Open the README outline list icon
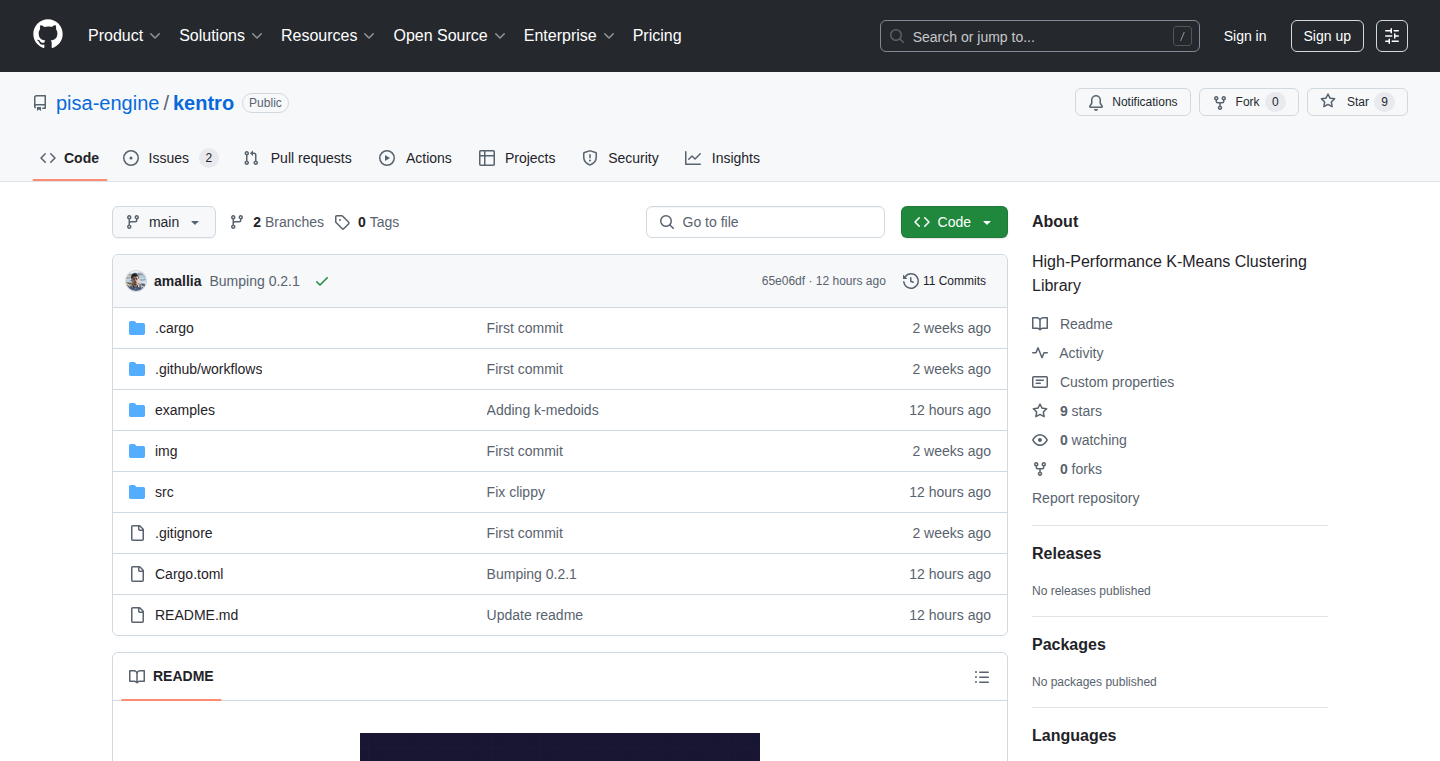 click(x=982, y=677)
